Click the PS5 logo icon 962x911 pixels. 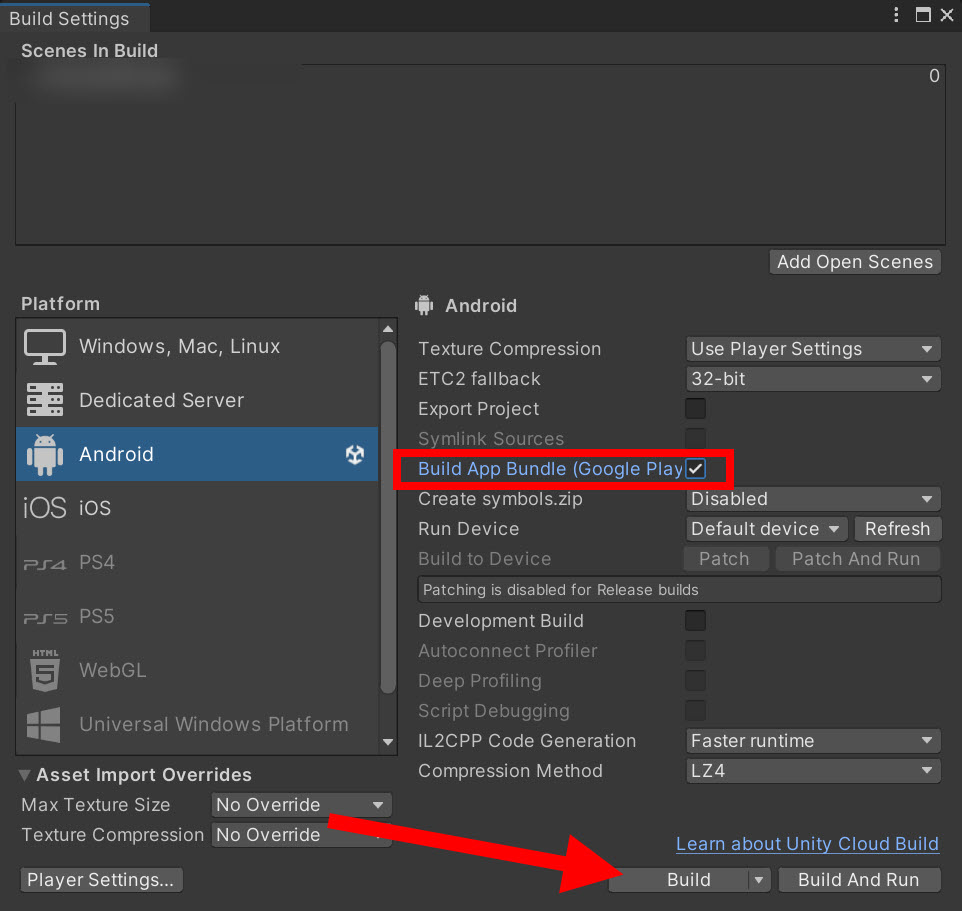[x=45, y=618]
